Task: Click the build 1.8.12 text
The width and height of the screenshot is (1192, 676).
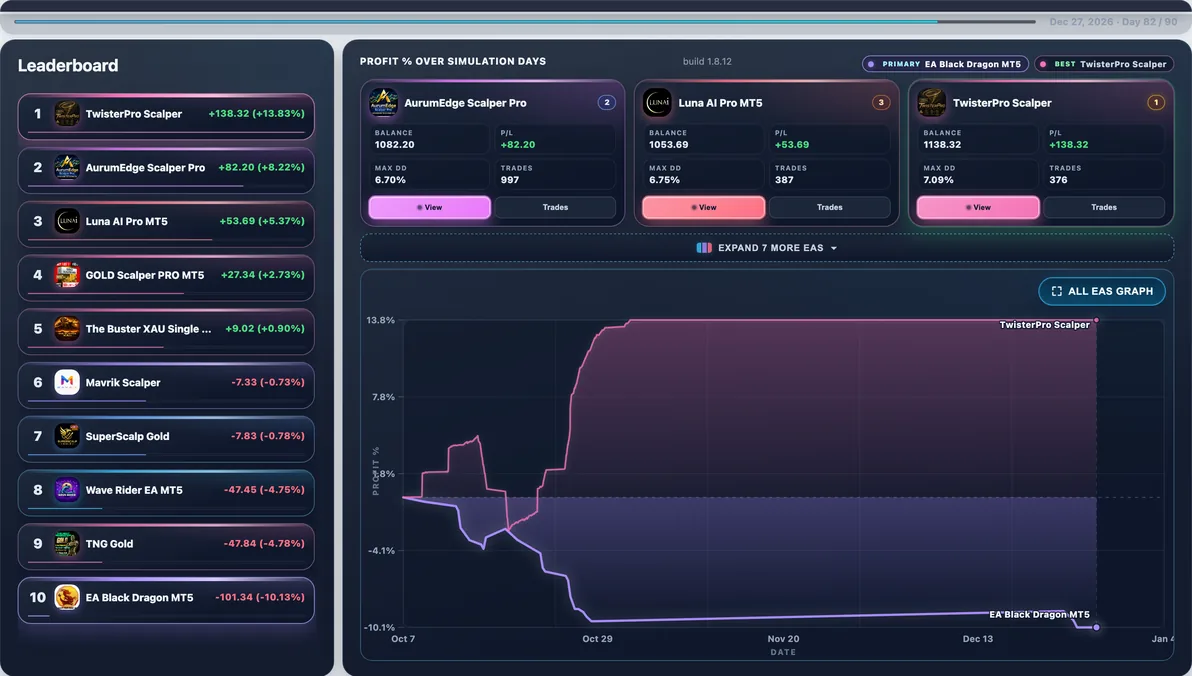Action: [x=707, y=62]
